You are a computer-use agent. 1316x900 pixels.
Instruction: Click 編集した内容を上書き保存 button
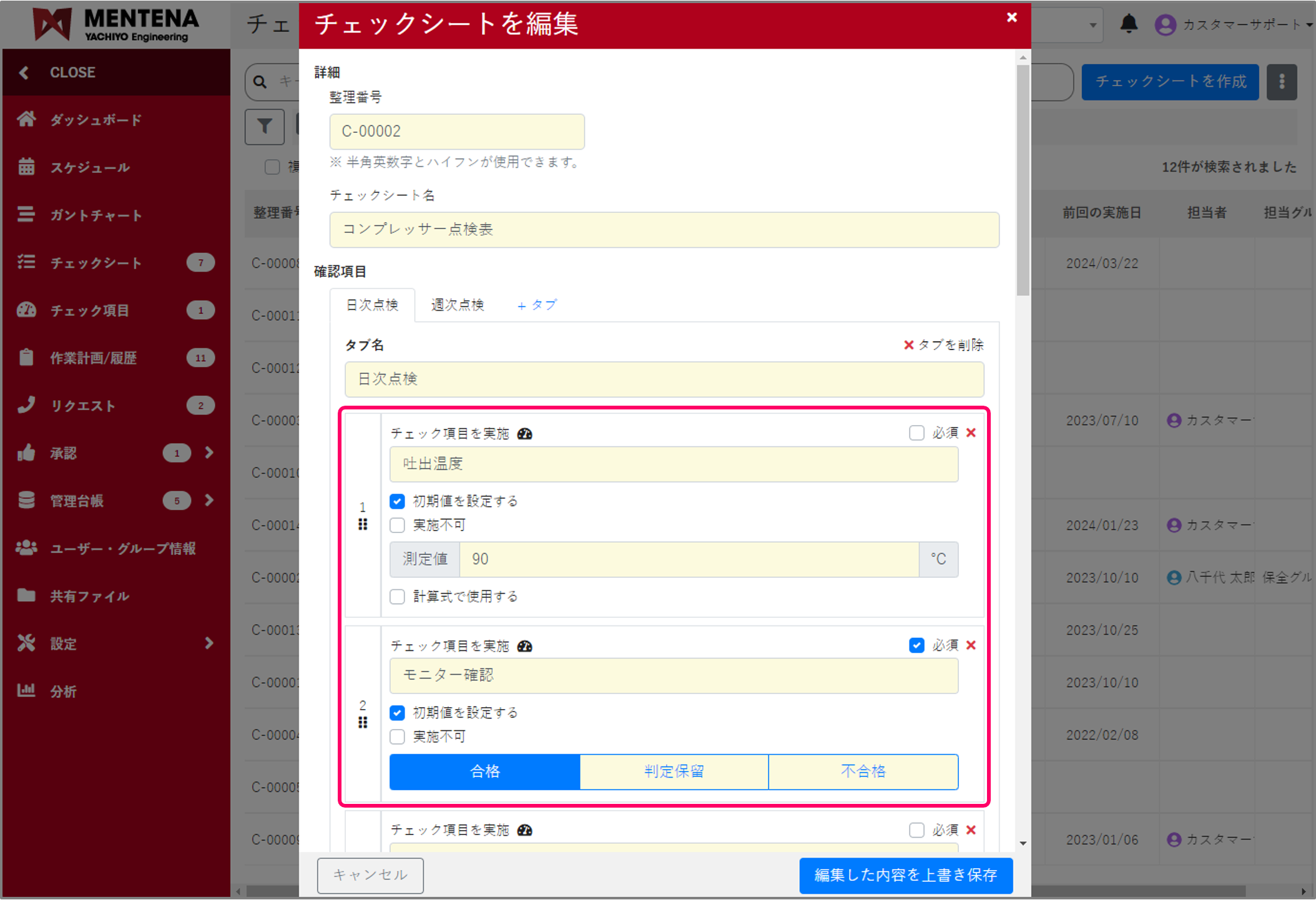[905, 875]
